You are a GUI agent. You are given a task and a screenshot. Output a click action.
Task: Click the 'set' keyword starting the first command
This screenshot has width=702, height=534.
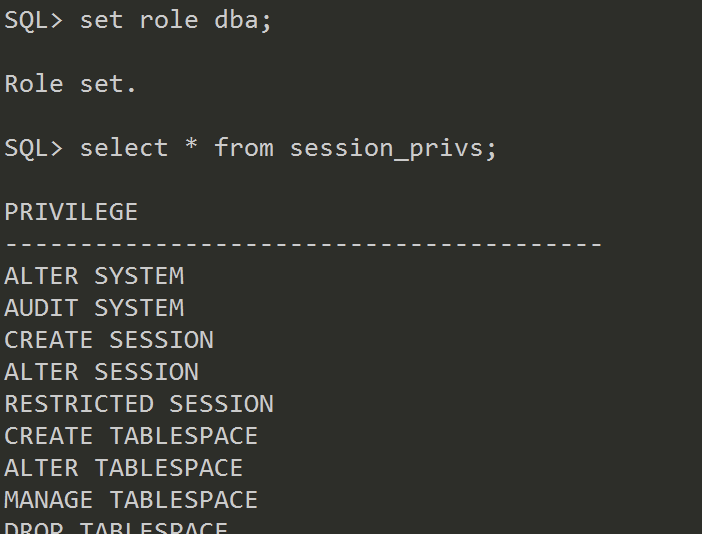point(101,21)
